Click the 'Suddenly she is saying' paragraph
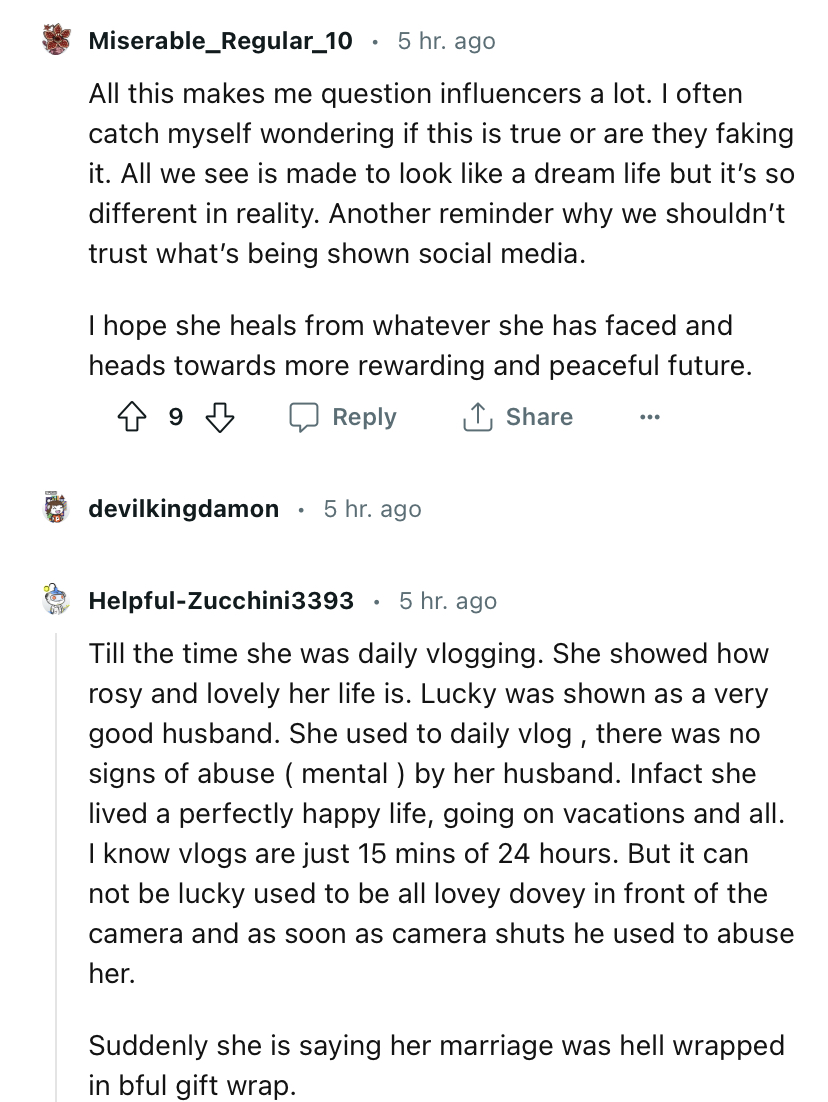This screenshot has width=828, height=1102. click(436, 1064)
